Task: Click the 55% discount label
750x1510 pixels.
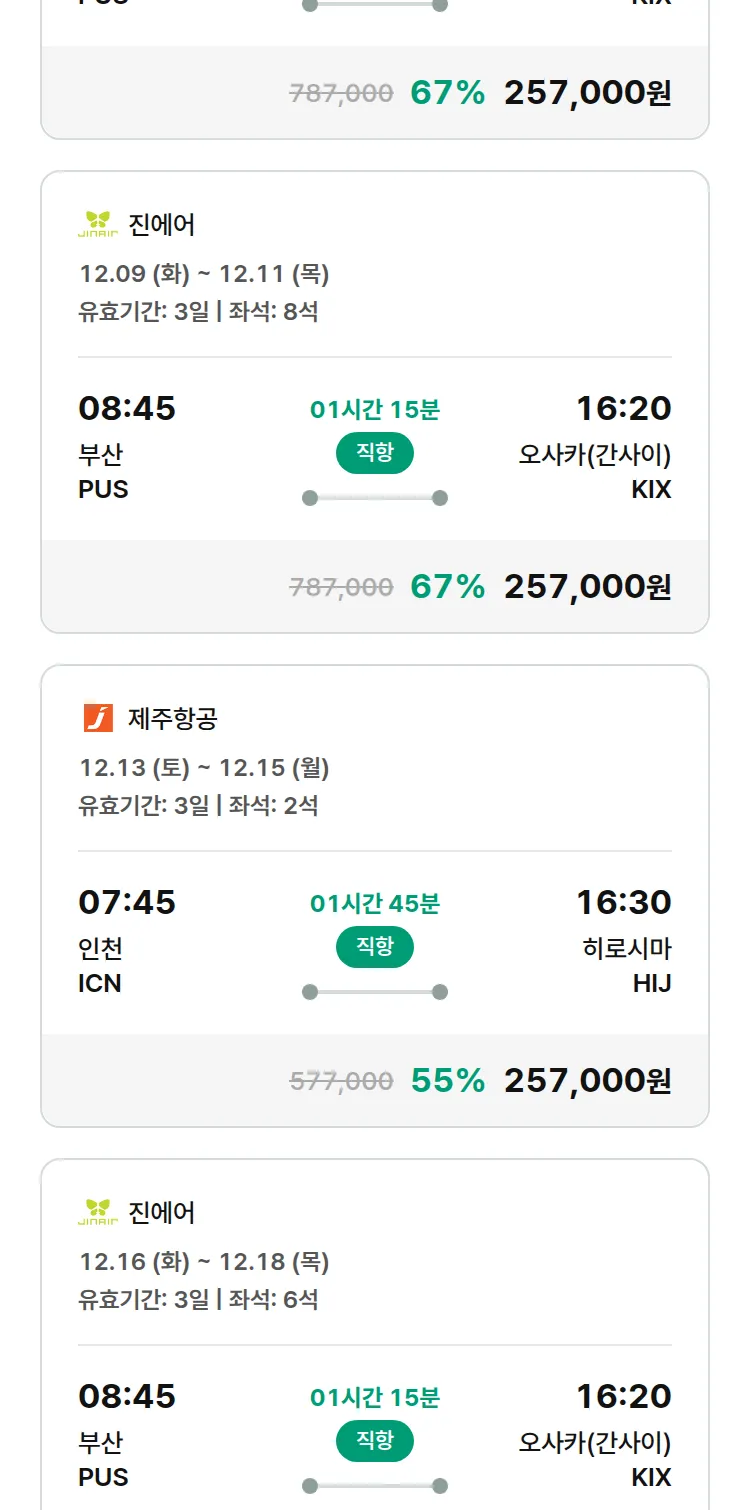Action: pos(447,1080)
